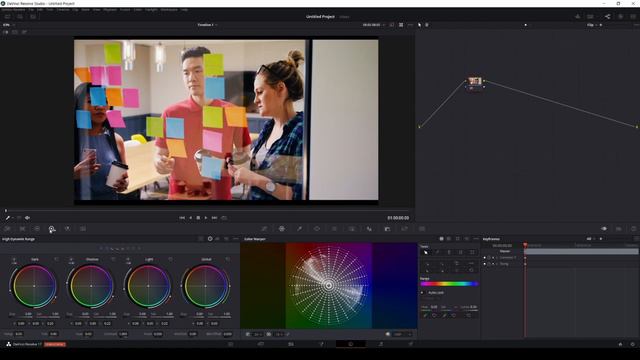This screenshot has height=360, width=640.
Task: Open the Color Warper palette
Action: pyautogui.click(x=282, y=229)
